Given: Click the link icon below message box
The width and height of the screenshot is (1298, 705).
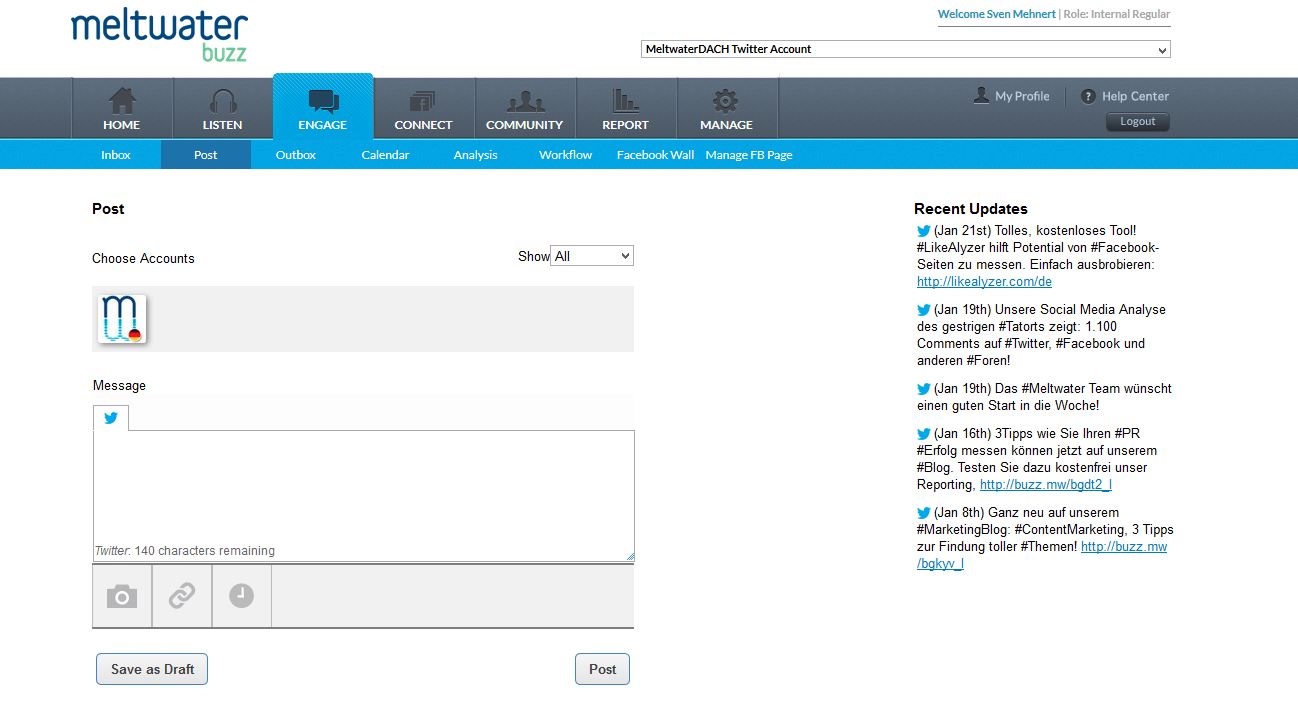Looking at the screenshot, I should point(182,597).
